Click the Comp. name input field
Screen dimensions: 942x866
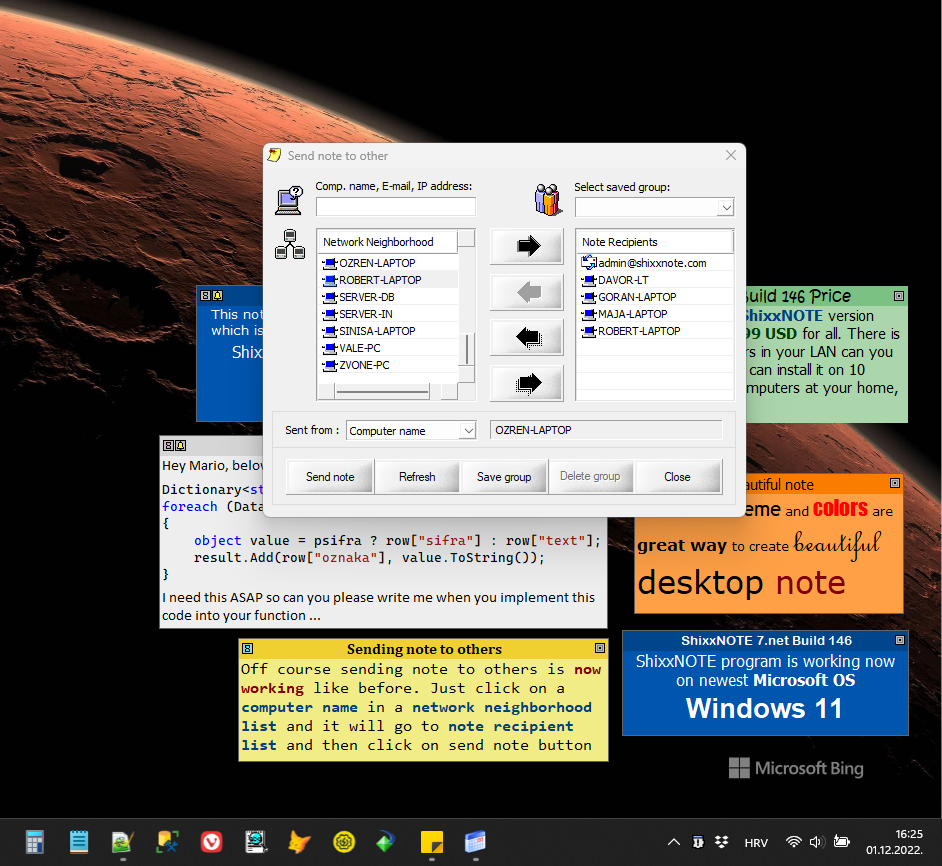point(395,207)
